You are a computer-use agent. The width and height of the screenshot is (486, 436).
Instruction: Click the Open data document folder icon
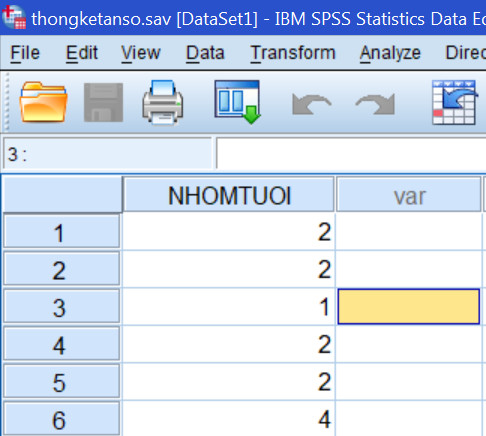(43, 102)
